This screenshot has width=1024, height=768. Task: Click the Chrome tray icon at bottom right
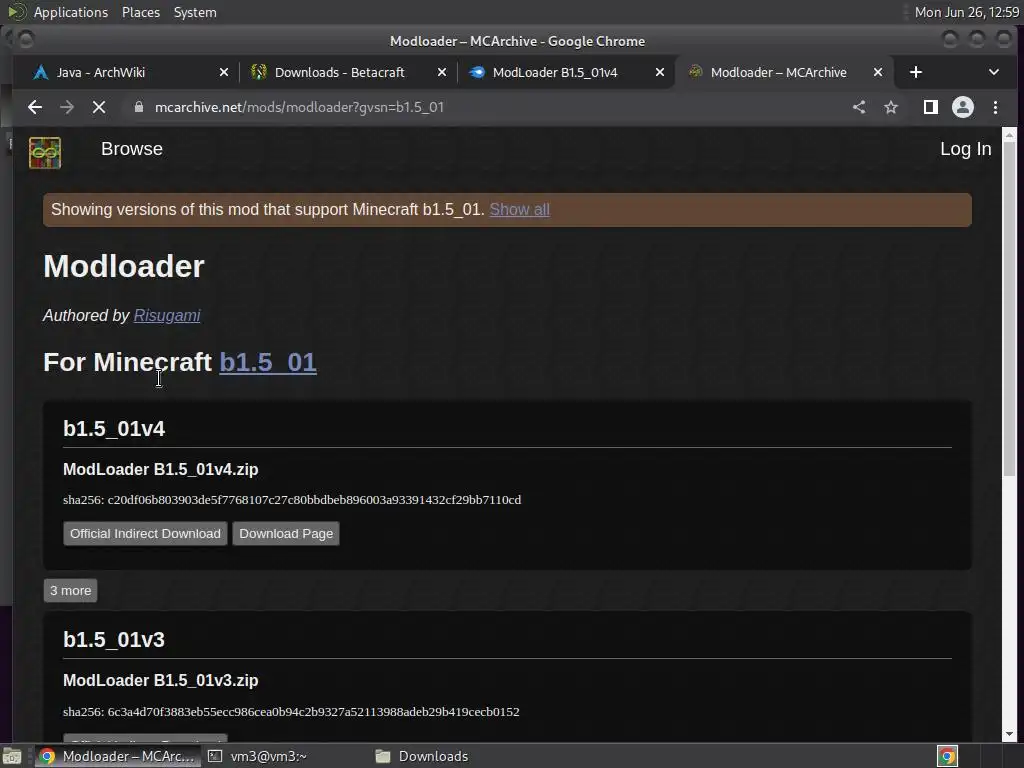[947, 756]
